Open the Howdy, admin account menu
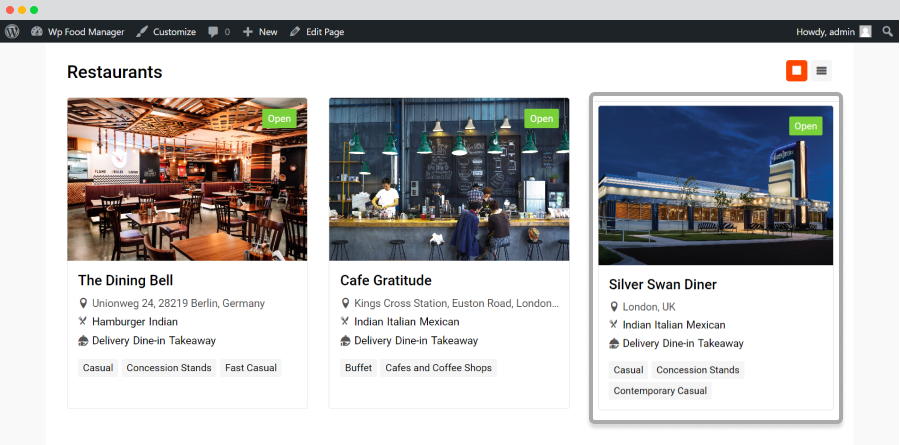The image size is (900, 445). point(834,32)
